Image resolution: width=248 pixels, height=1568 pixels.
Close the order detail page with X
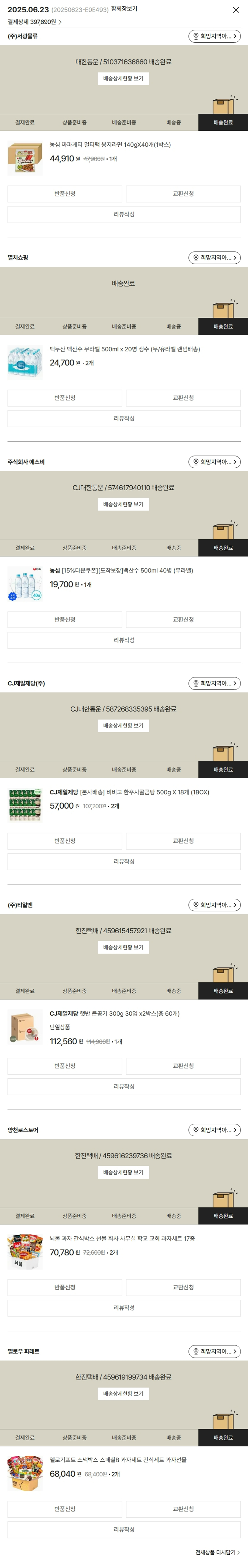[x=236, y=10]
